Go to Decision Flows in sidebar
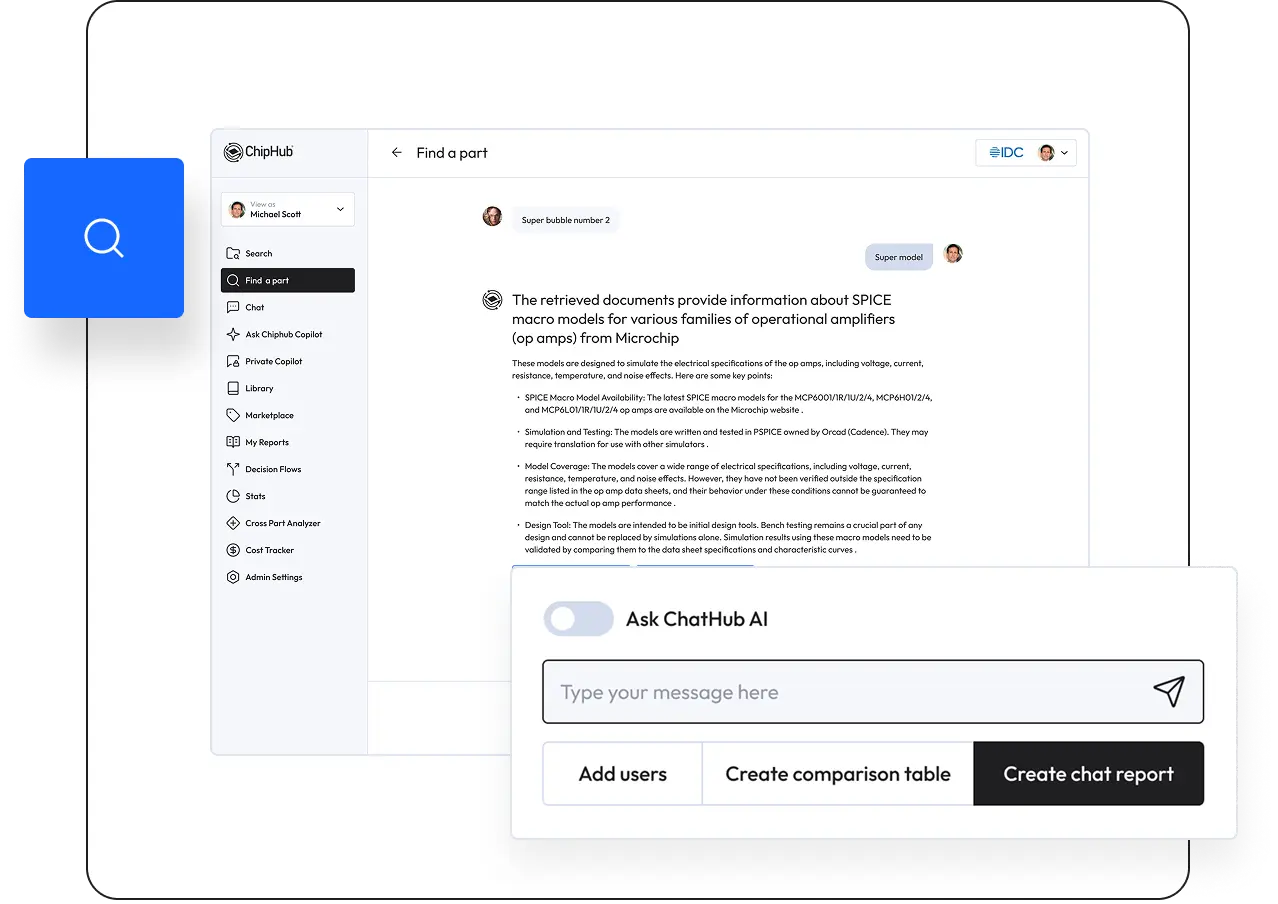 pos(272,469)
